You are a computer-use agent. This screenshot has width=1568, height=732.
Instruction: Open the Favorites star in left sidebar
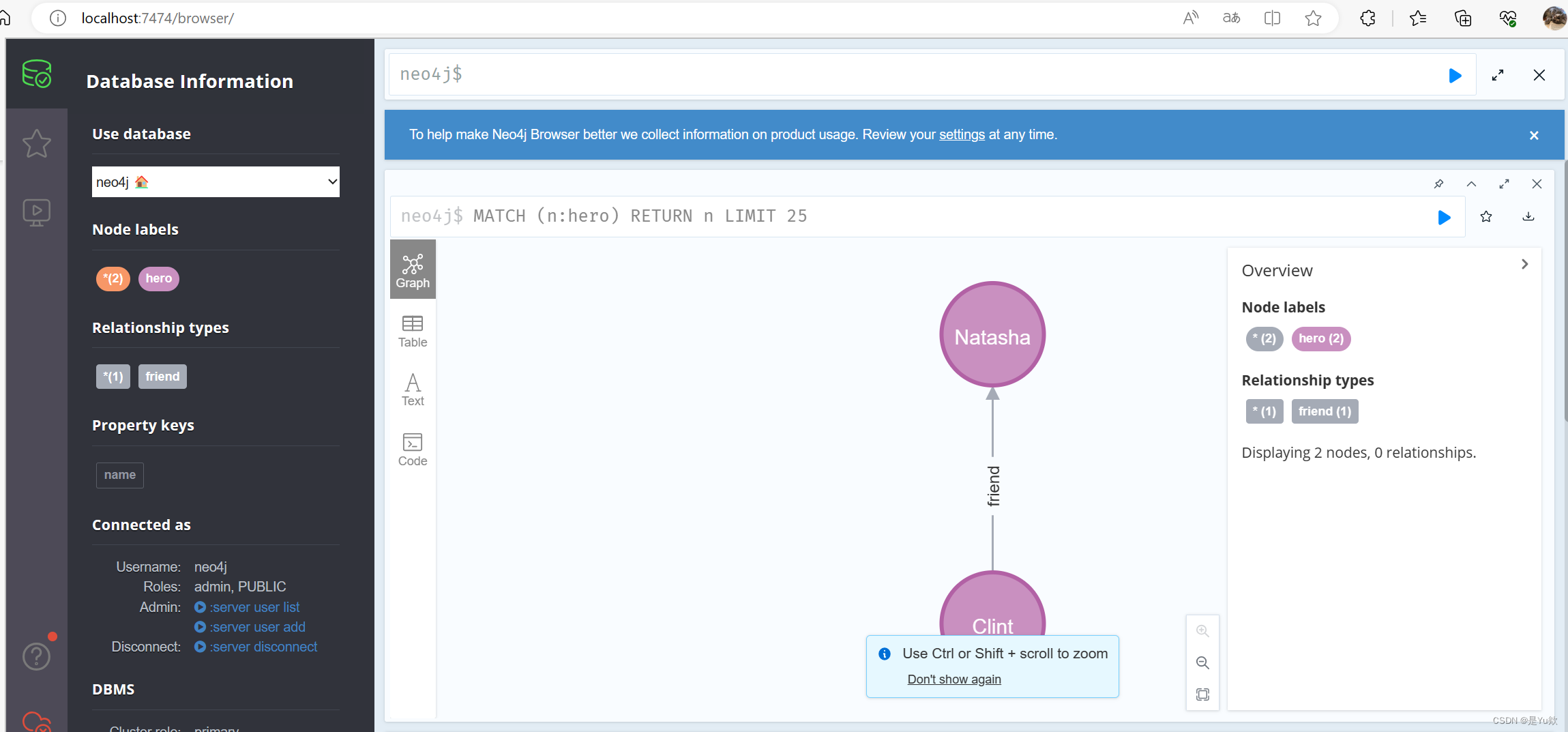37,143
